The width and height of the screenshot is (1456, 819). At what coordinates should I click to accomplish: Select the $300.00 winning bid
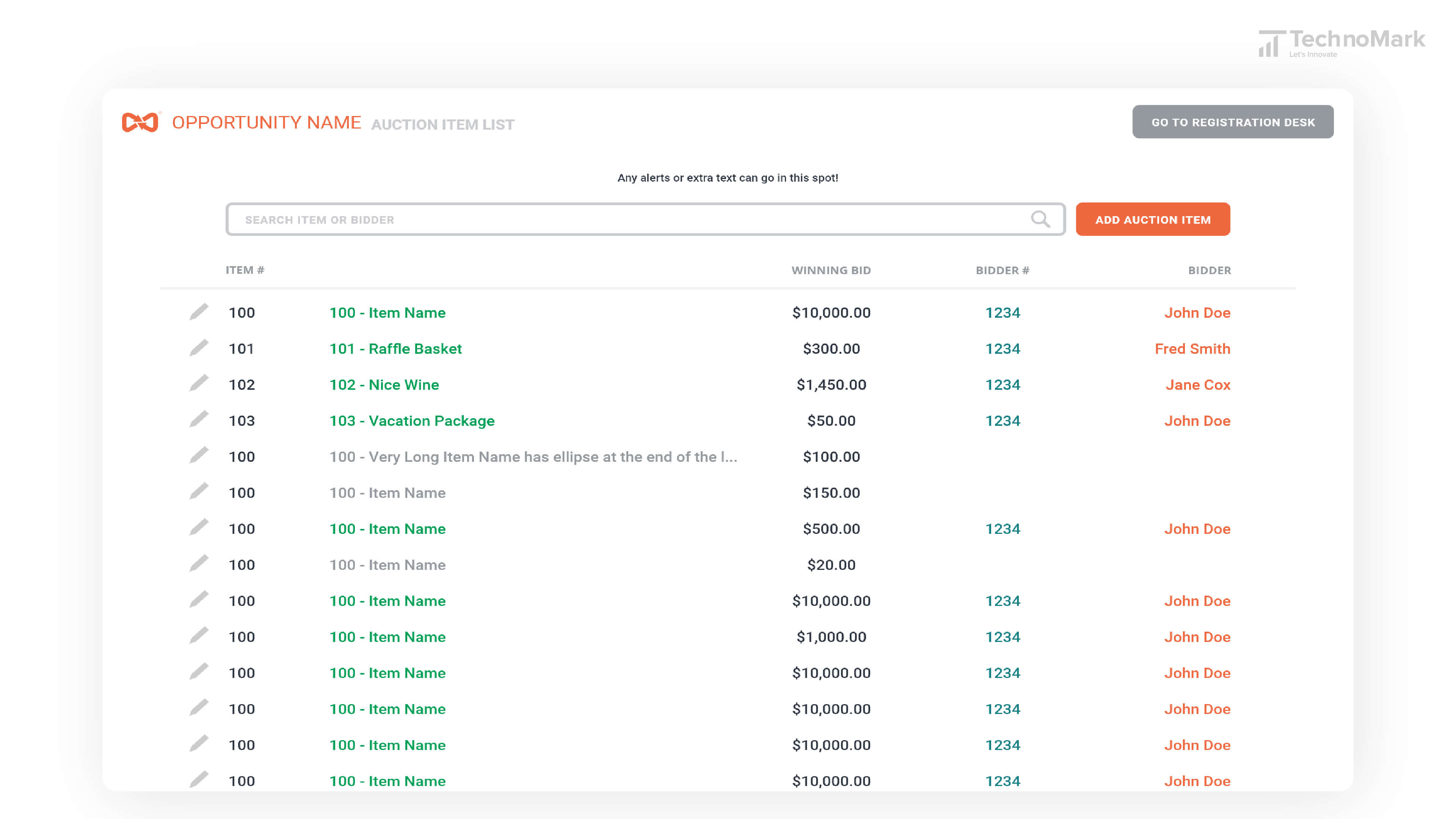click(832, 349)
